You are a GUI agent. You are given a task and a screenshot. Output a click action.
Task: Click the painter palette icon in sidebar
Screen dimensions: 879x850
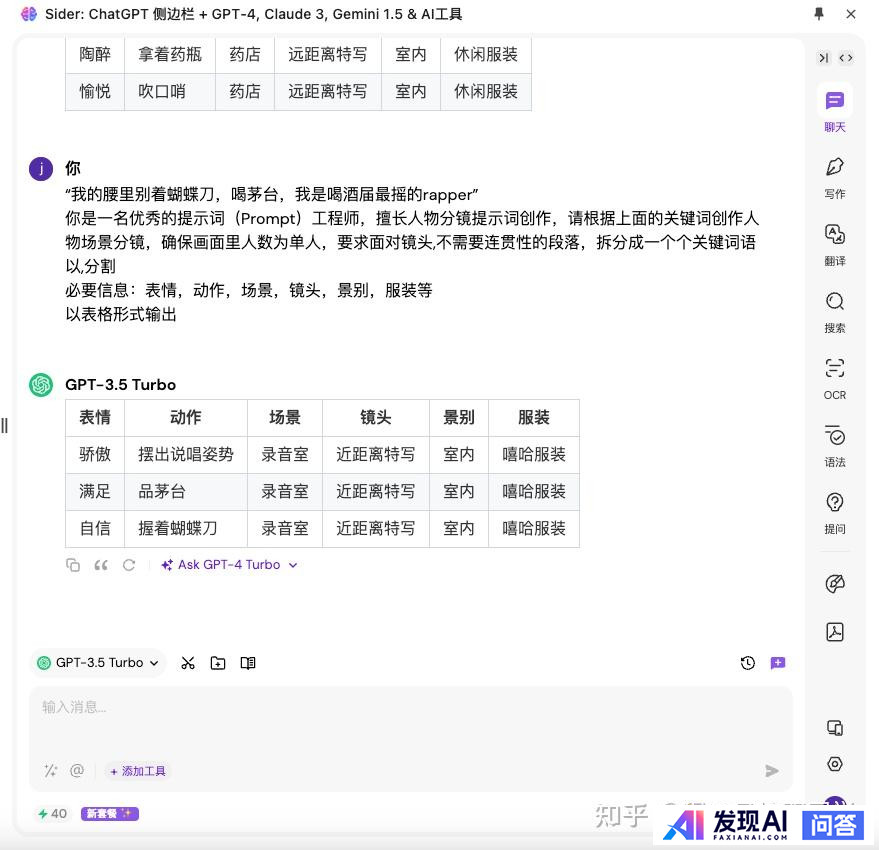click(835, 584)
